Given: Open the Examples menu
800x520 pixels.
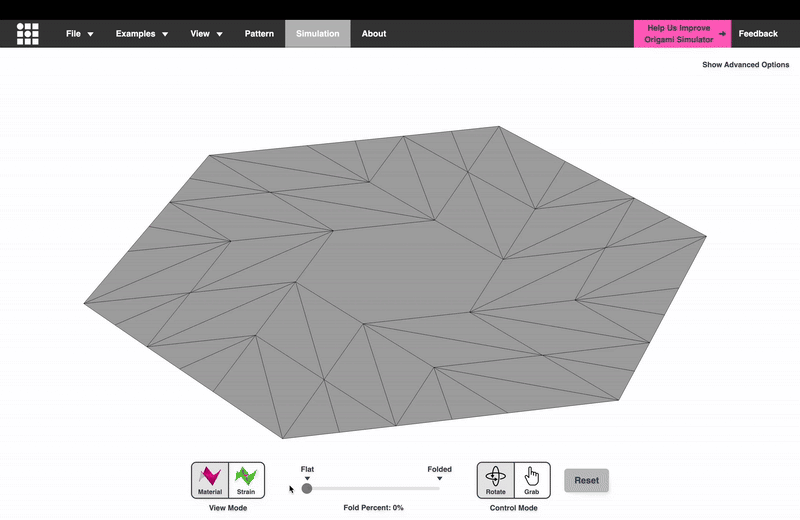Looking at the screenshot, I should point(142,34).
